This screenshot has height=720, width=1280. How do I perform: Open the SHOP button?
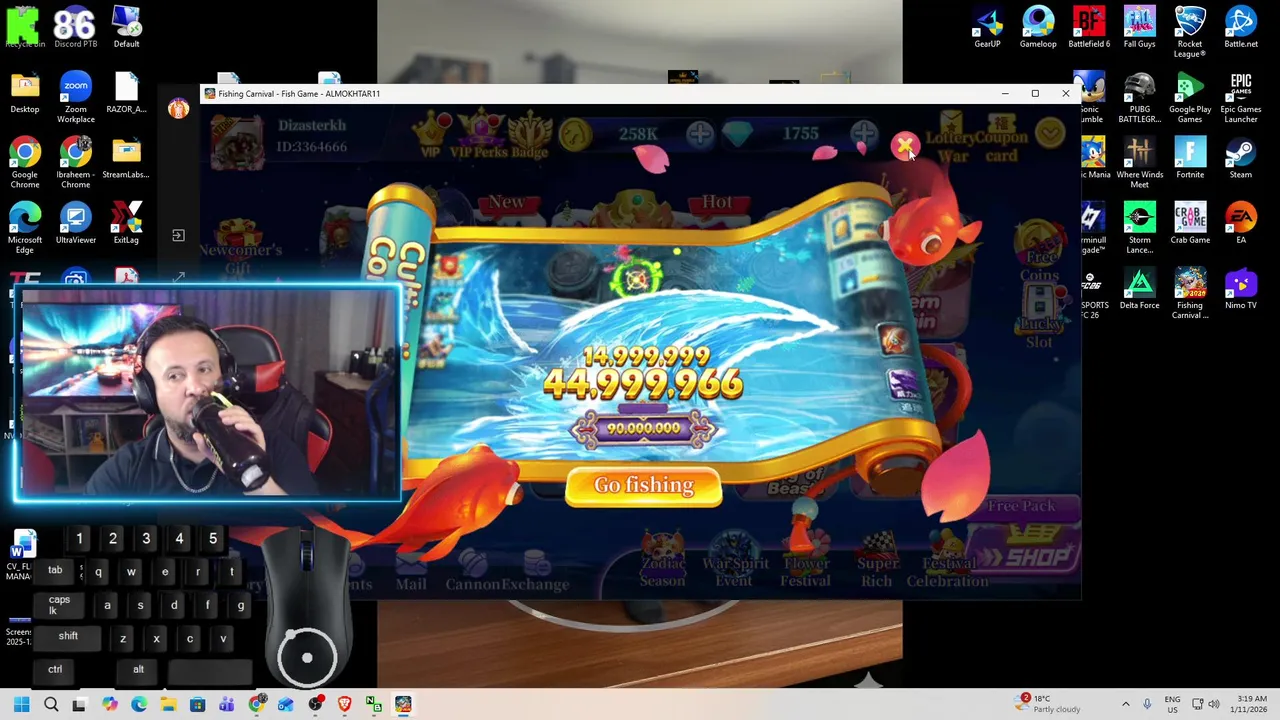click(1028, 556)
